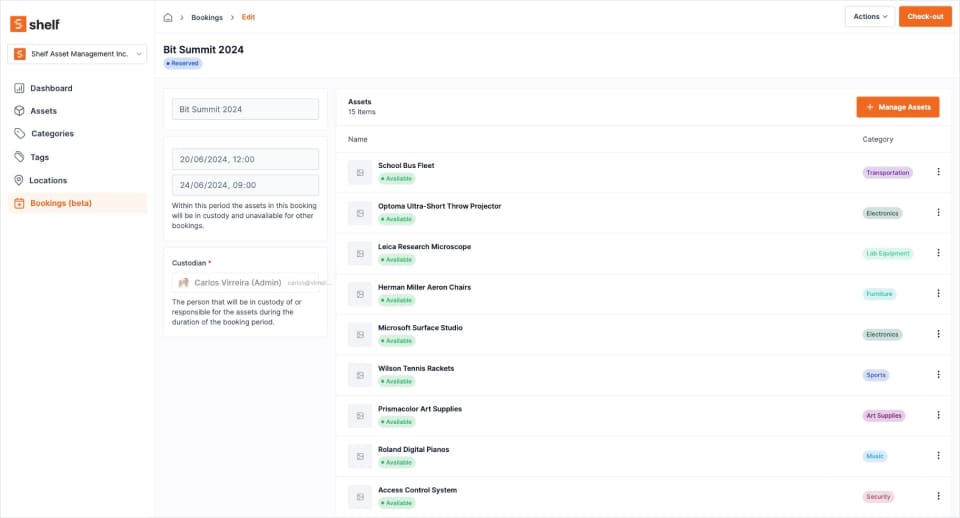This screenshot has width=960, height=518.
Task: Open options menu for School Bus Fleet
Action: pyautogui.click(x=938, y=172)
